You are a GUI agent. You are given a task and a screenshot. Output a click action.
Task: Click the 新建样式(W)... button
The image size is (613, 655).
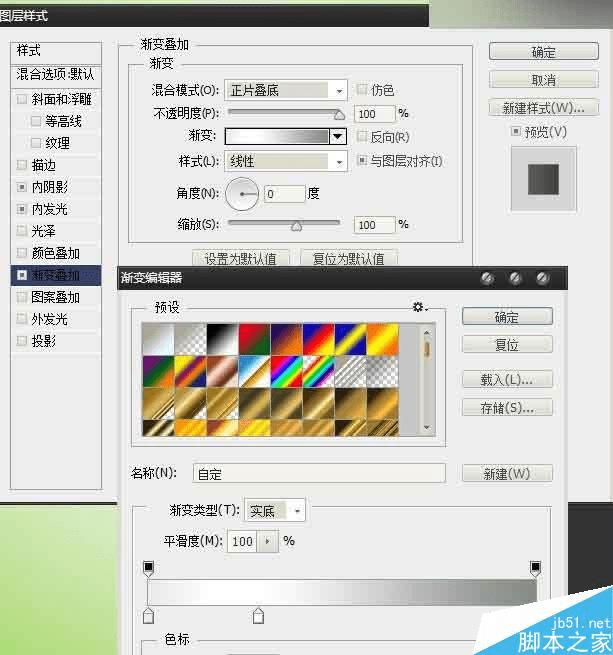pyautogui.click(x=544, y=108)
